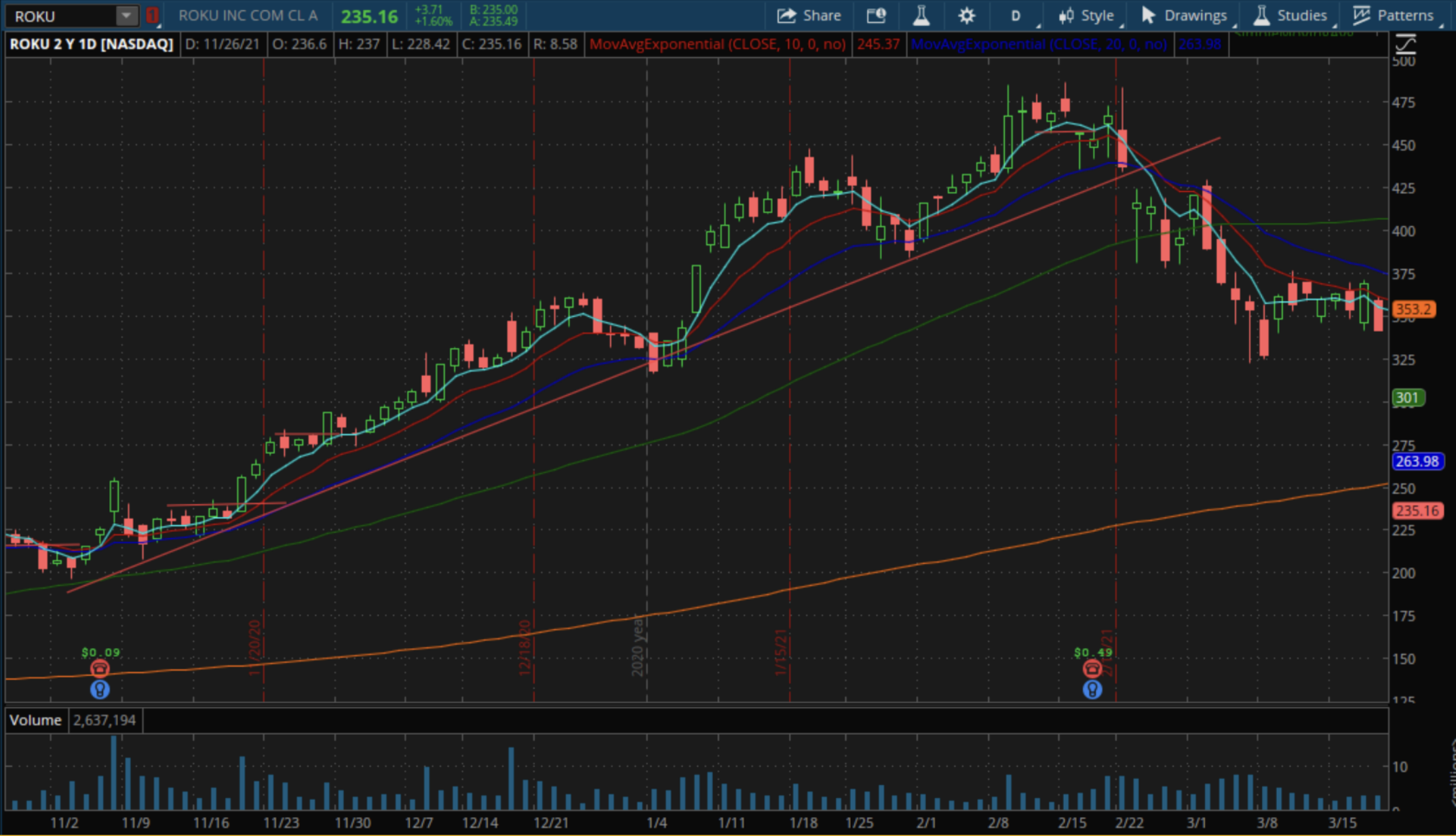Click the +3.71 +1.60% change readout

point(433,15)
